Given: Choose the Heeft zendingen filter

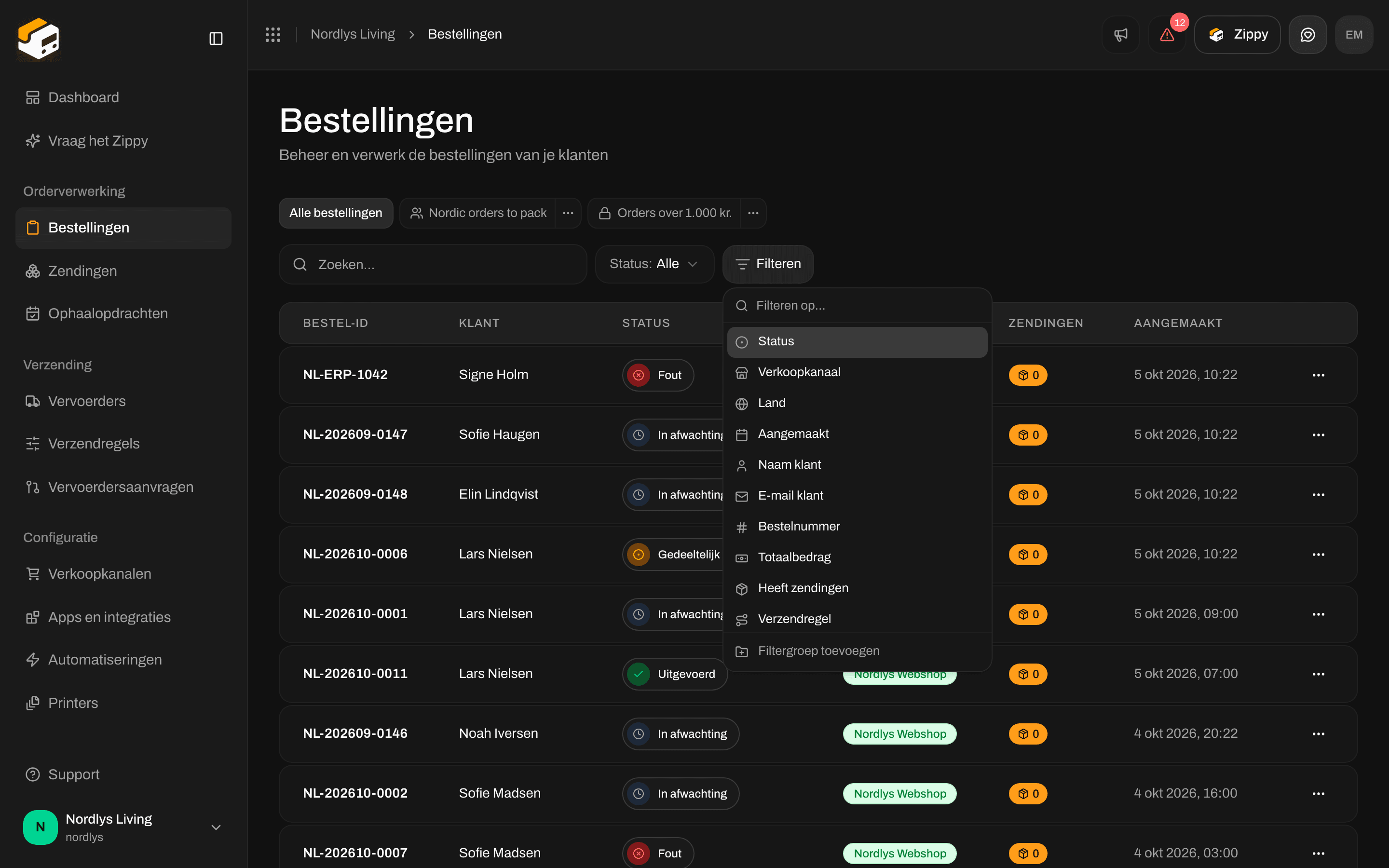Looking at the screenshot, I should click(x=857, y=588).
